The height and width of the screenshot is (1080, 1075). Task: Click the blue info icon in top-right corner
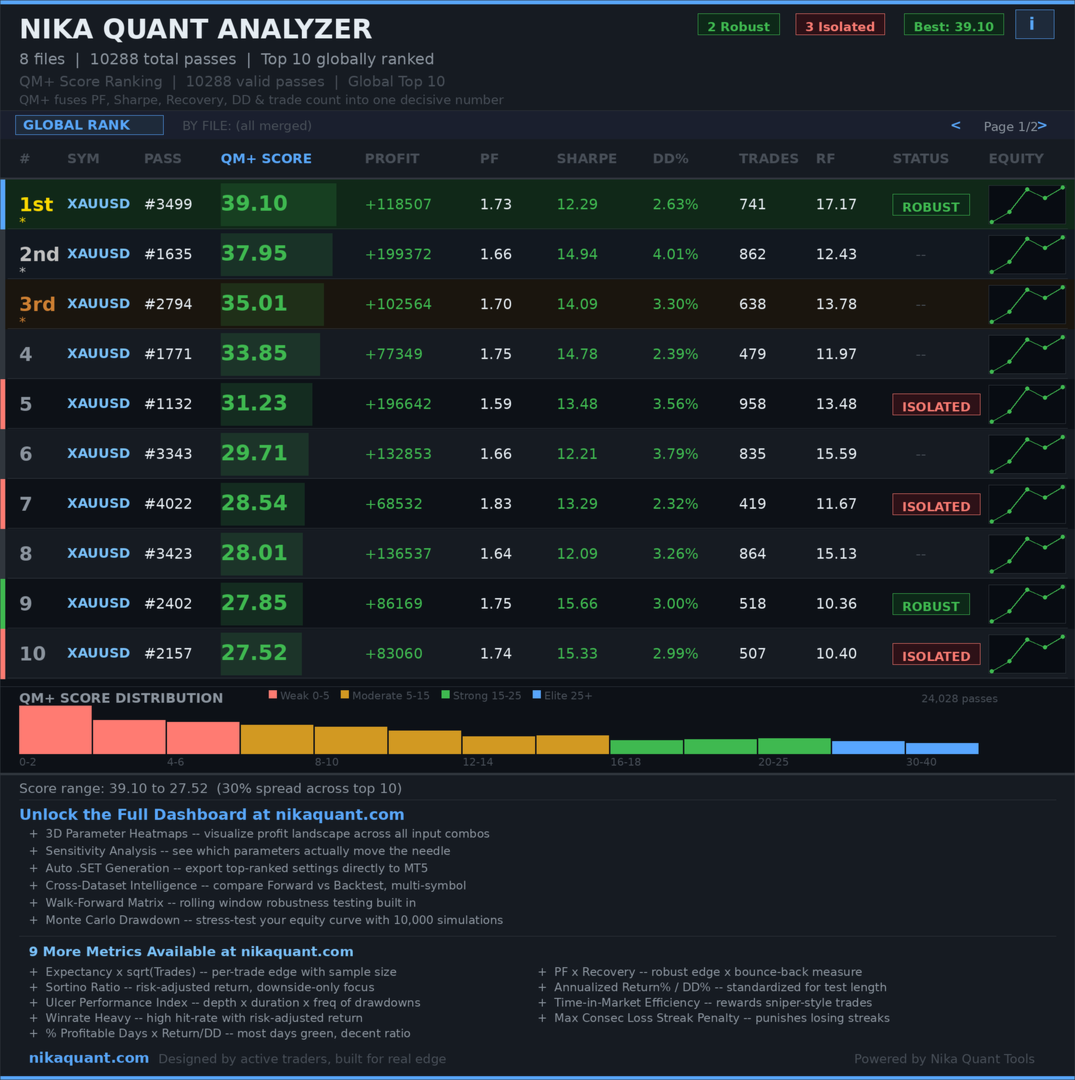click(x=1034, y=24)
